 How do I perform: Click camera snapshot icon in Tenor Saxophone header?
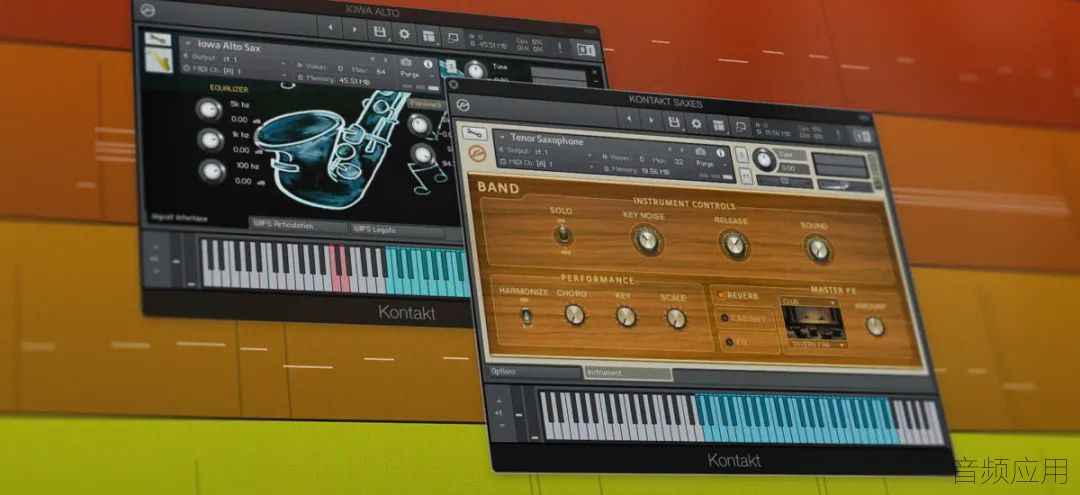700,151
